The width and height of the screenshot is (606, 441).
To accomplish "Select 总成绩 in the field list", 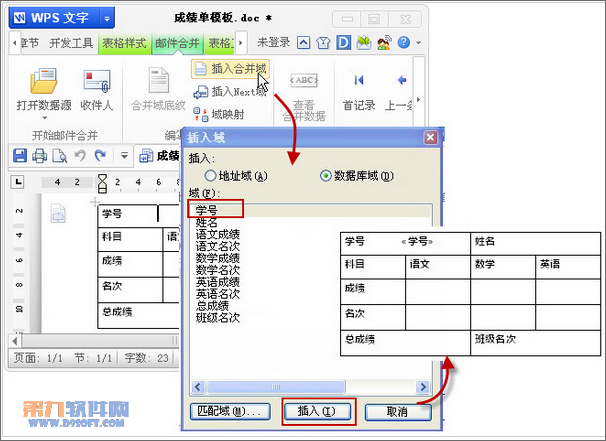I will point(212,305).
